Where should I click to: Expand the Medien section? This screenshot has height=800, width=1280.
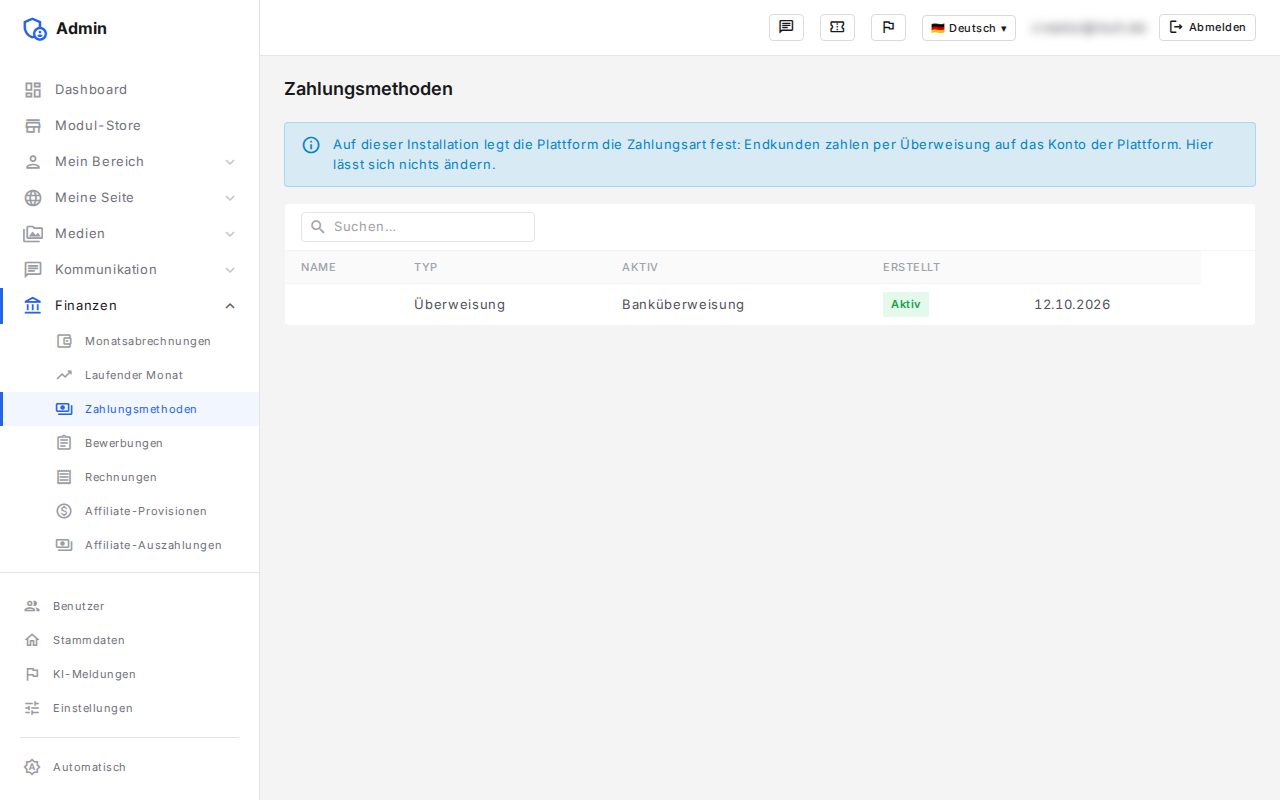click(x=129, y=234)
